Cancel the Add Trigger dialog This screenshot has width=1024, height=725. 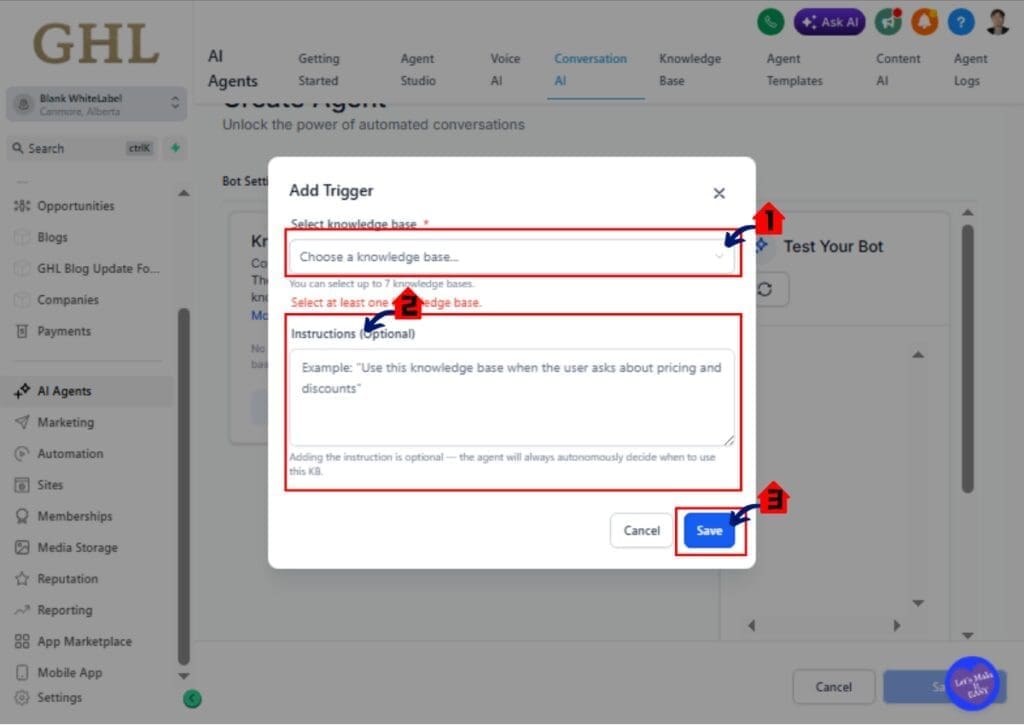[x=641, y=530]
